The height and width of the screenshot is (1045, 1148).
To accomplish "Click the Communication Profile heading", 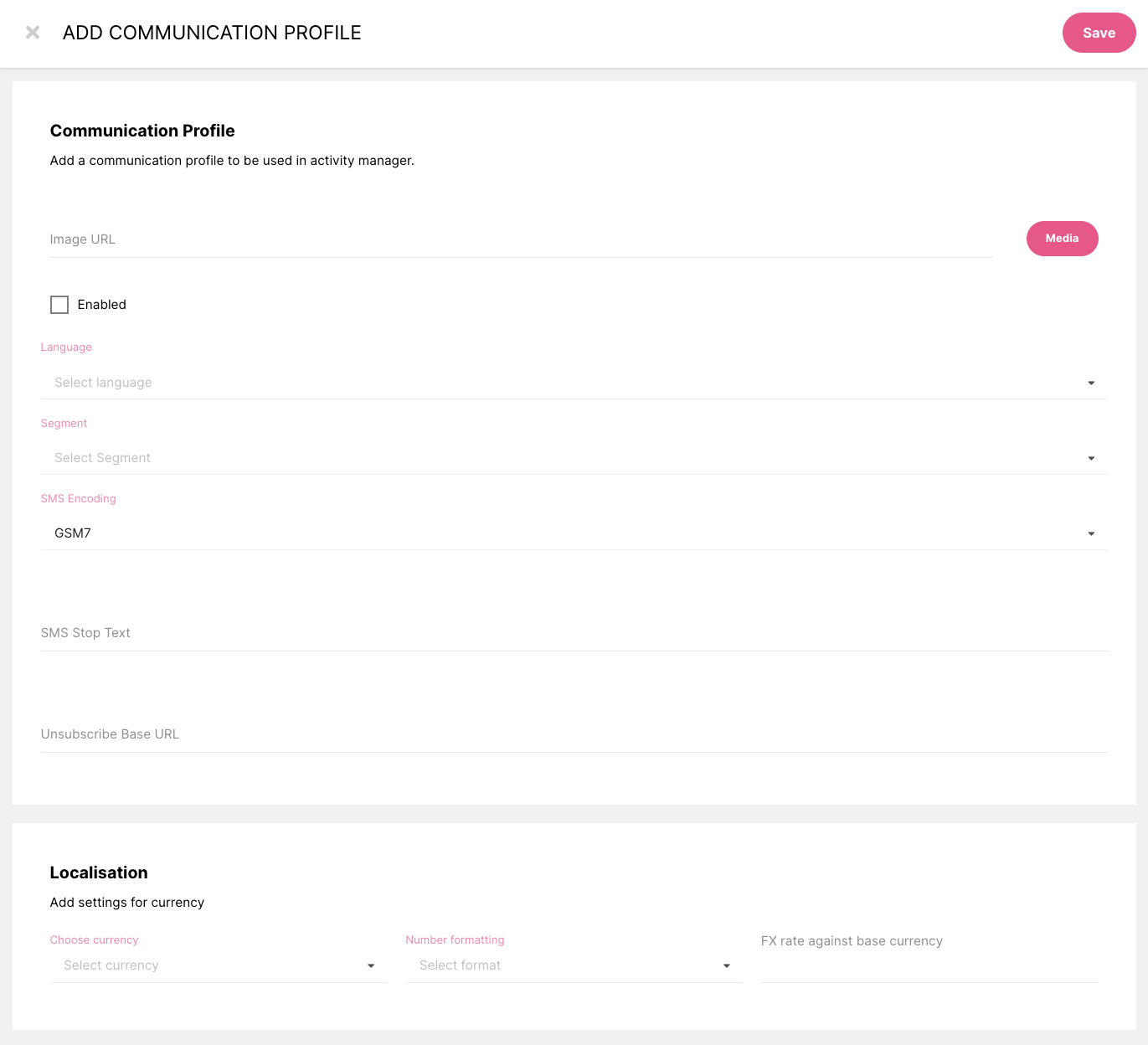I will [x=142, y=131].
